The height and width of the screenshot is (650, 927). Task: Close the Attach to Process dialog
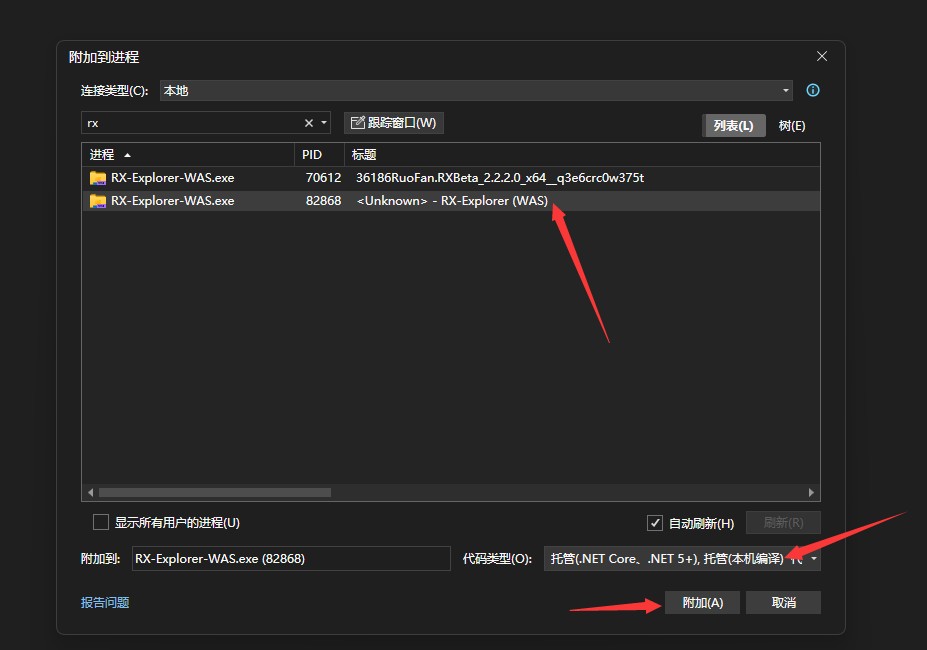coord(822,56)
